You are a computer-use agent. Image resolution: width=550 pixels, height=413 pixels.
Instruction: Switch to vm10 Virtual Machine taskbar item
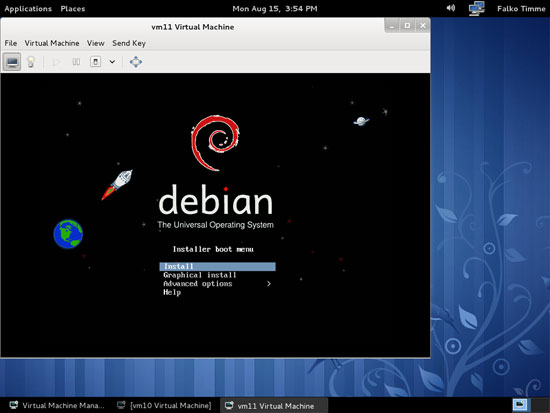pyautogui.click(x=165, y=405)
